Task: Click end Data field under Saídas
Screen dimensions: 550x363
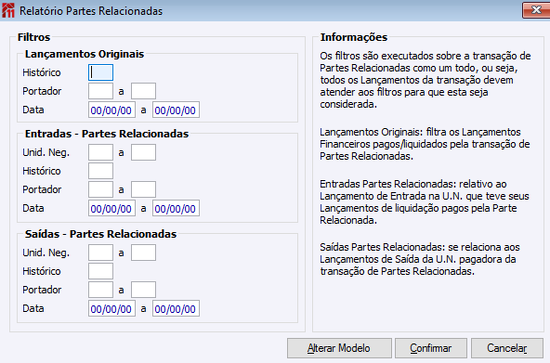Action: (176, 309)
